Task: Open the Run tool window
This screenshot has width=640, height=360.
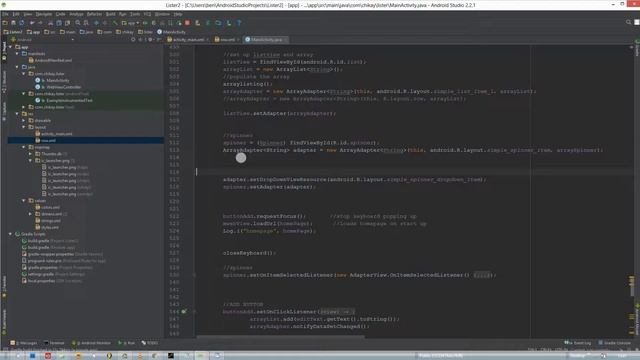Action: 127,343
